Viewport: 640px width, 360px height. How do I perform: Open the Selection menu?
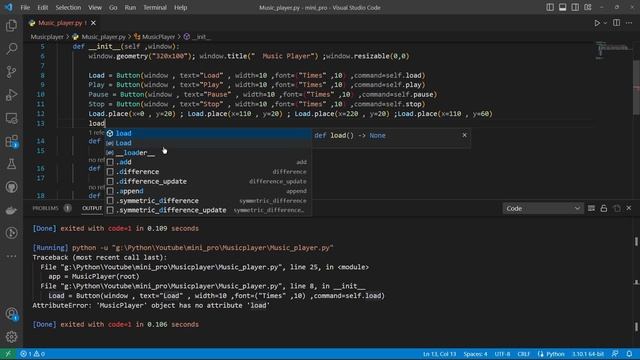pos(68,7)
